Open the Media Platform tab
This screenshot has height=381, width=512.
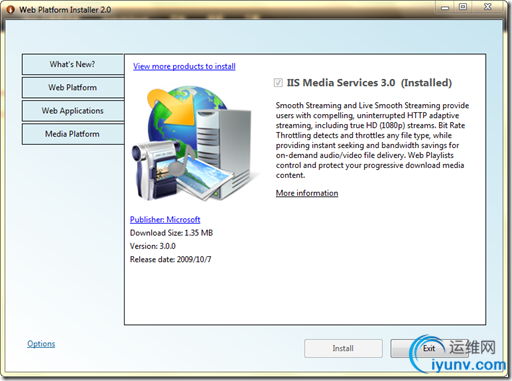pyautogui.click(x=73, y=134)
